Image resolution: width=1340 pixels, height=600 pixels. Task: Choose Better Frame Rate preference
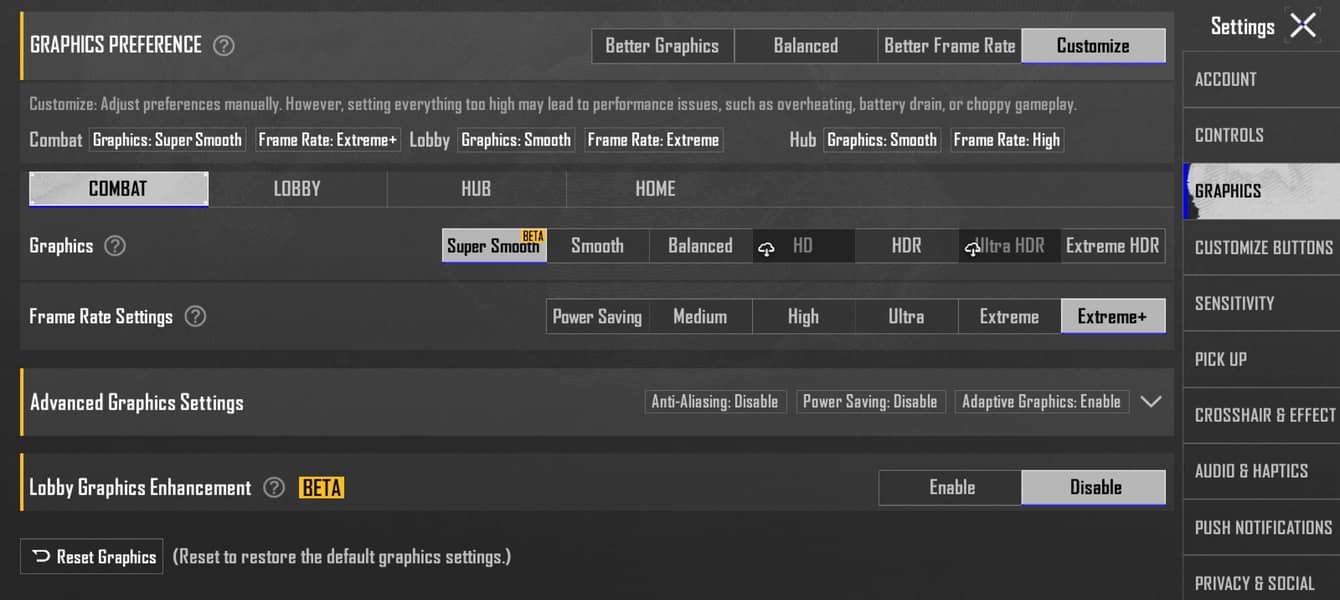950,46
